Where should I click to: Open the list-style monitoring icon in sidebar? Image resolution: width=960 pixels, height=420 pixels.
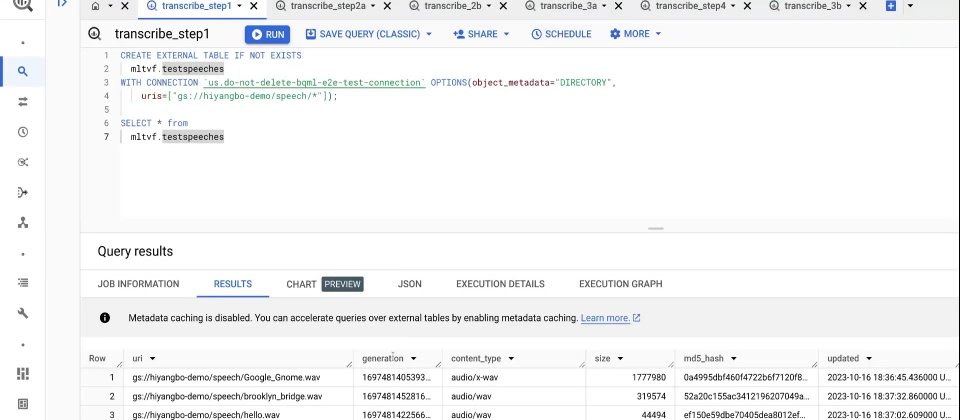[x=23, y=283]
